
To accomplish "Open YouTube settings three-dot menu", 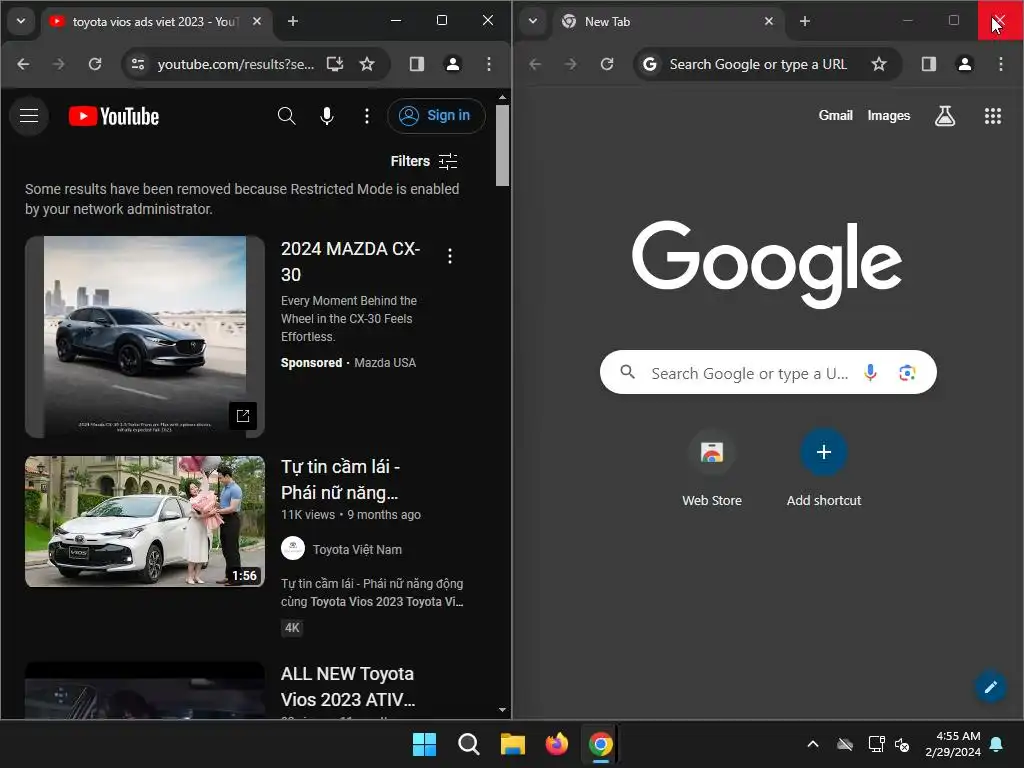I will pos(366,116).
